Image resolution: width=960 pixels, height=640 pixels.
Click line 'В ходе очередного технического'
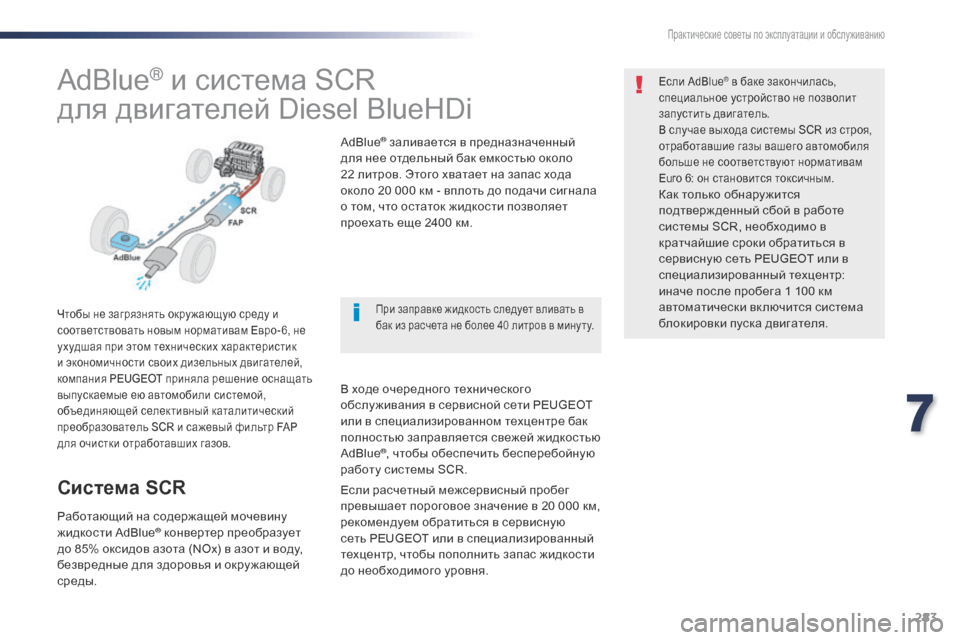(x=436, y=389)
